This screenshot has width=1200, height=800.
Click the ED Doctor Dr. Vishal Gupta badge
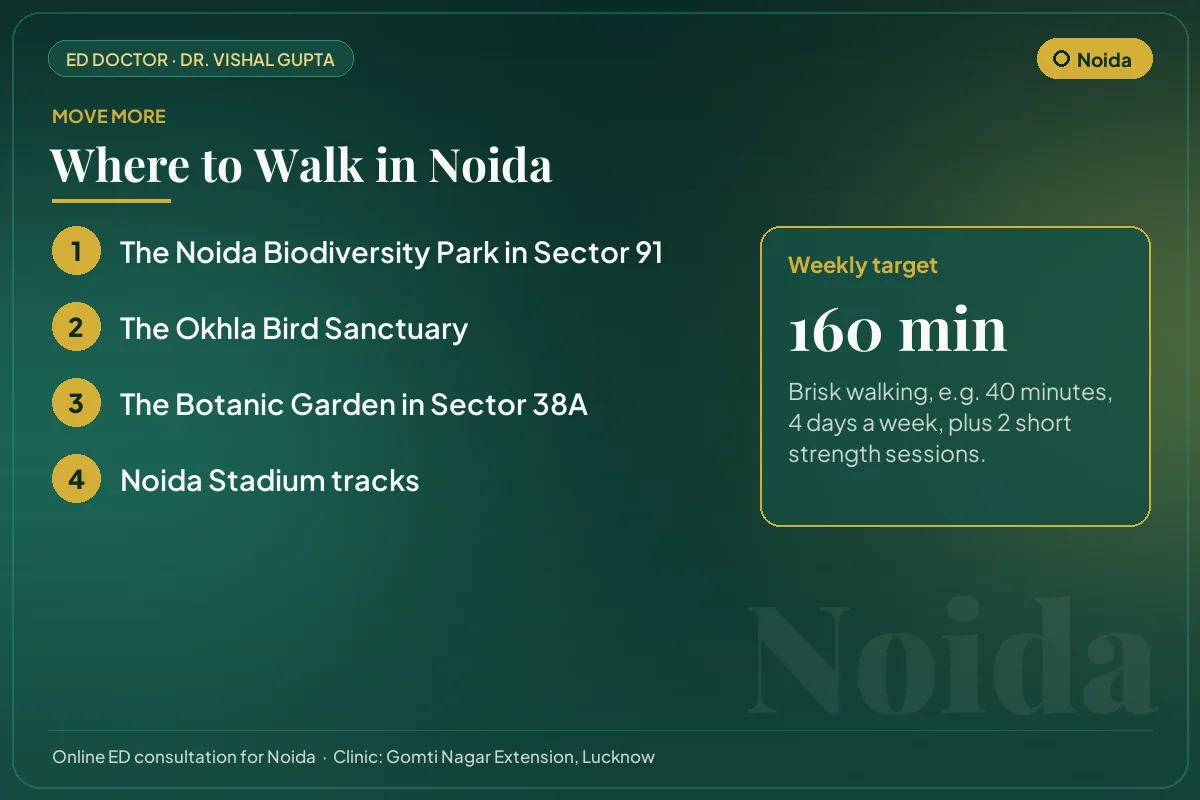[x=201, y=59]
